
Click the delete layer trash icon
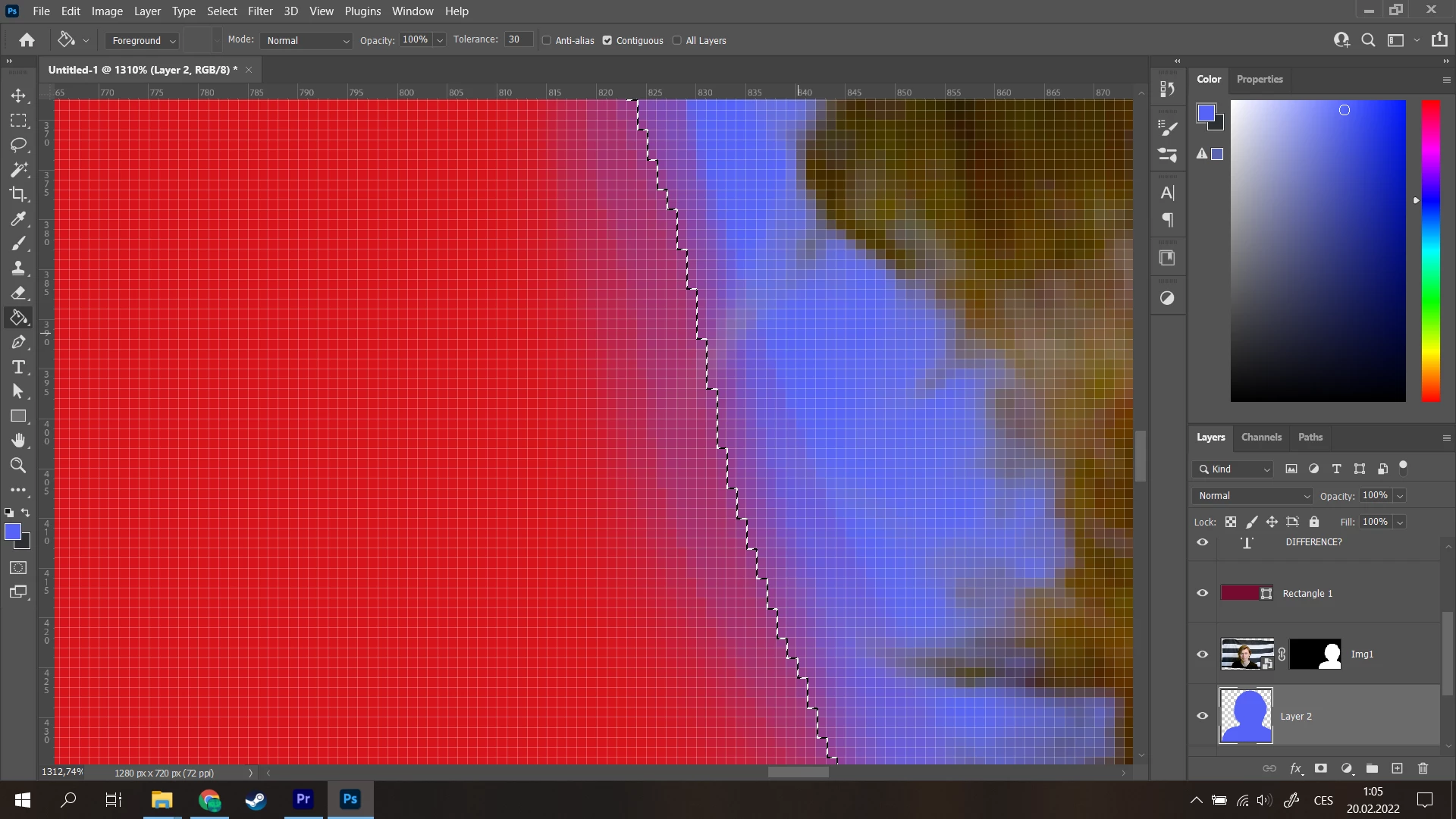[1423, 768]
